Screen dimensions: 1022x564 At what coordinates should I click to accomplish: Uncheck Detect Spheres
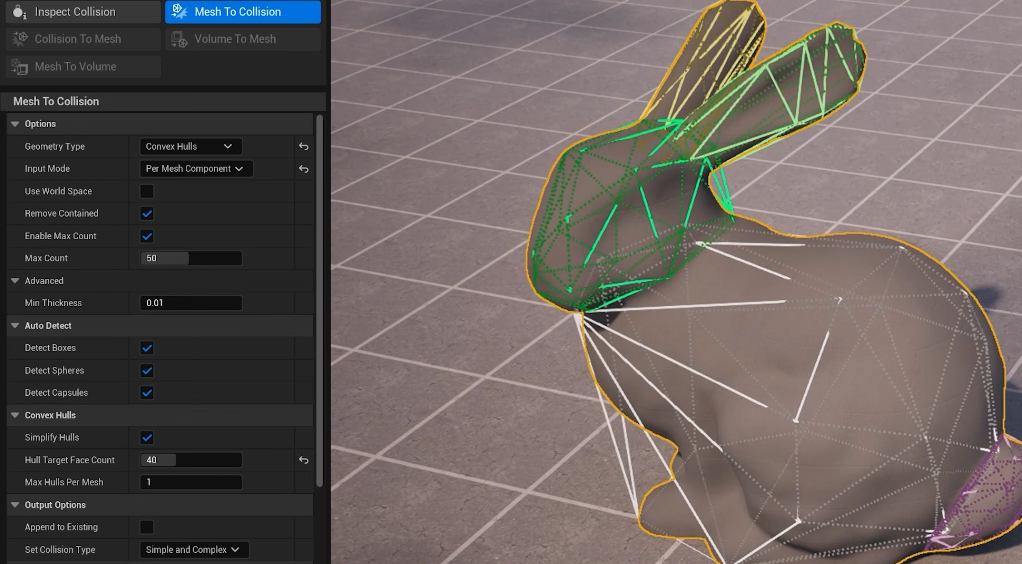point(147,370)
